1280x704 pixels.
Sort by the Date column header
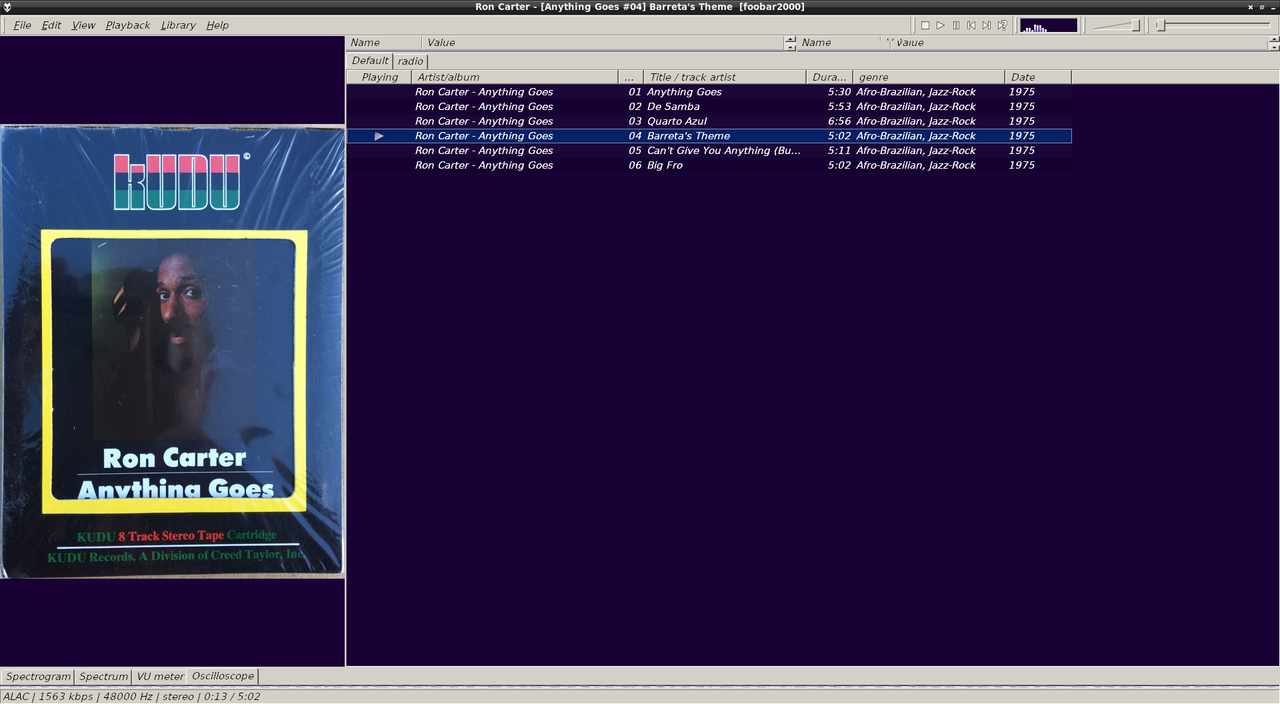[x=1038, y=77]
